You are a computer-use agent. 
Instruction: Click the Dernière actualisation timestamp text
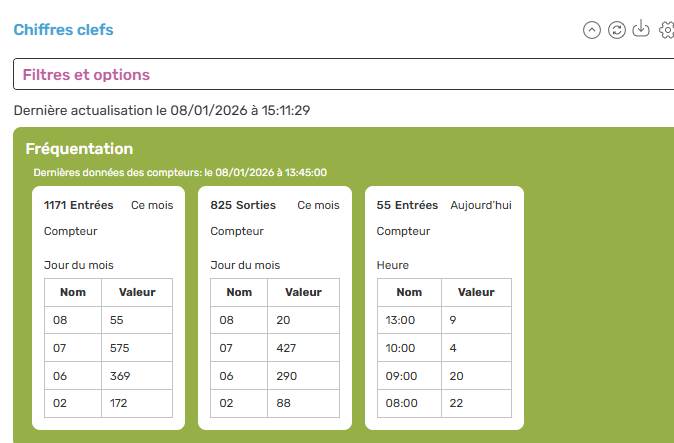click(162, 110)
